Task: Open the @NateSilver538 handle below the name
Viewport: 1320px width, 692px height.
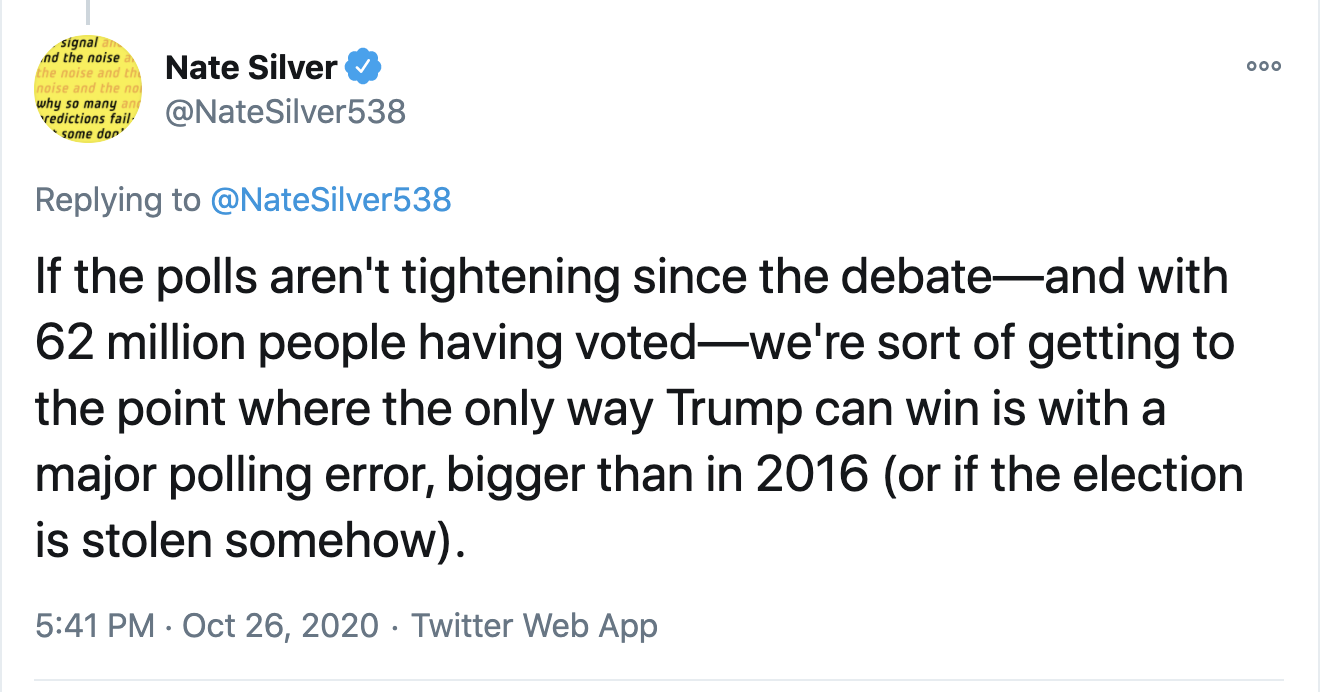Action: click(285, 111)
